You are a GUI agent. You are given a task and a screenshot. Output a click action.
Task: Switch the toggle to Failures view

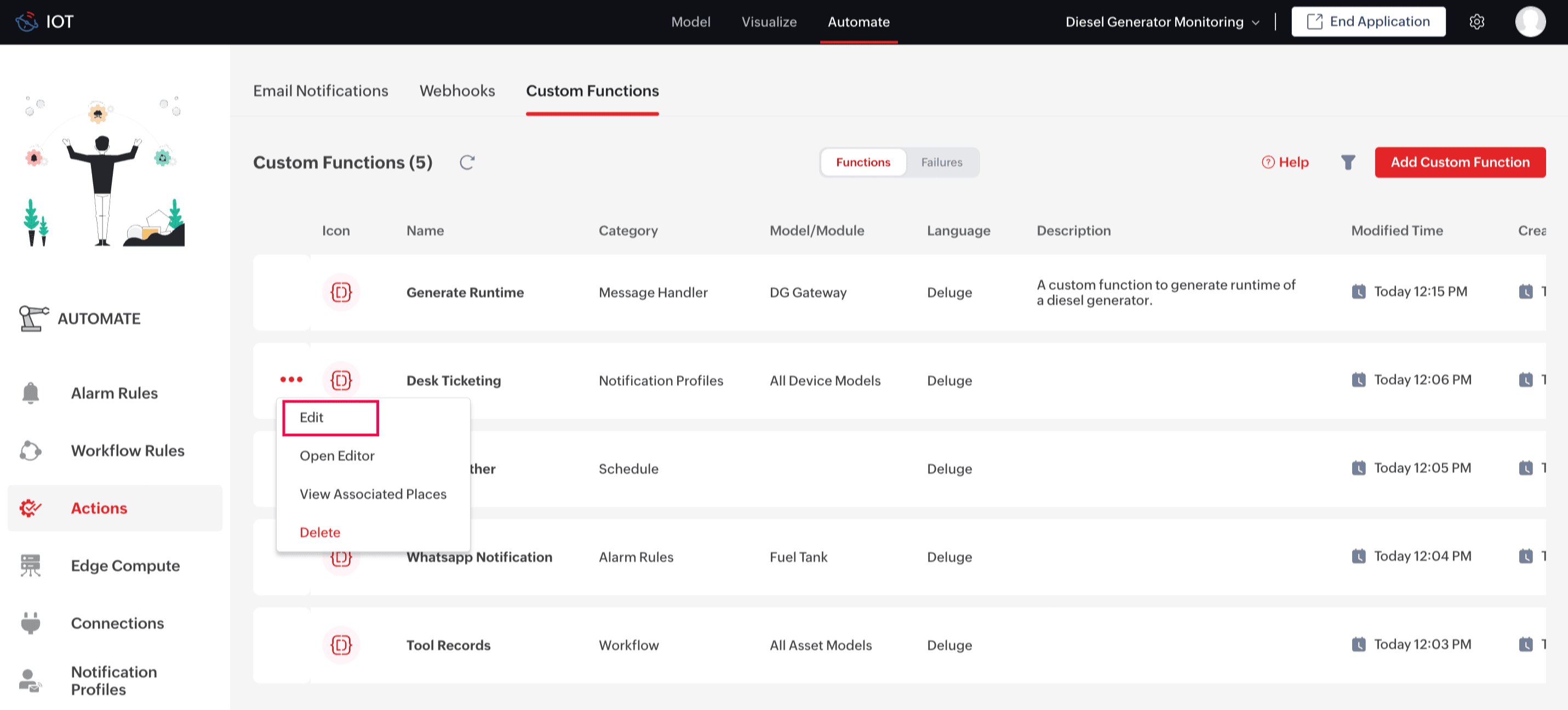pos(941,163)
